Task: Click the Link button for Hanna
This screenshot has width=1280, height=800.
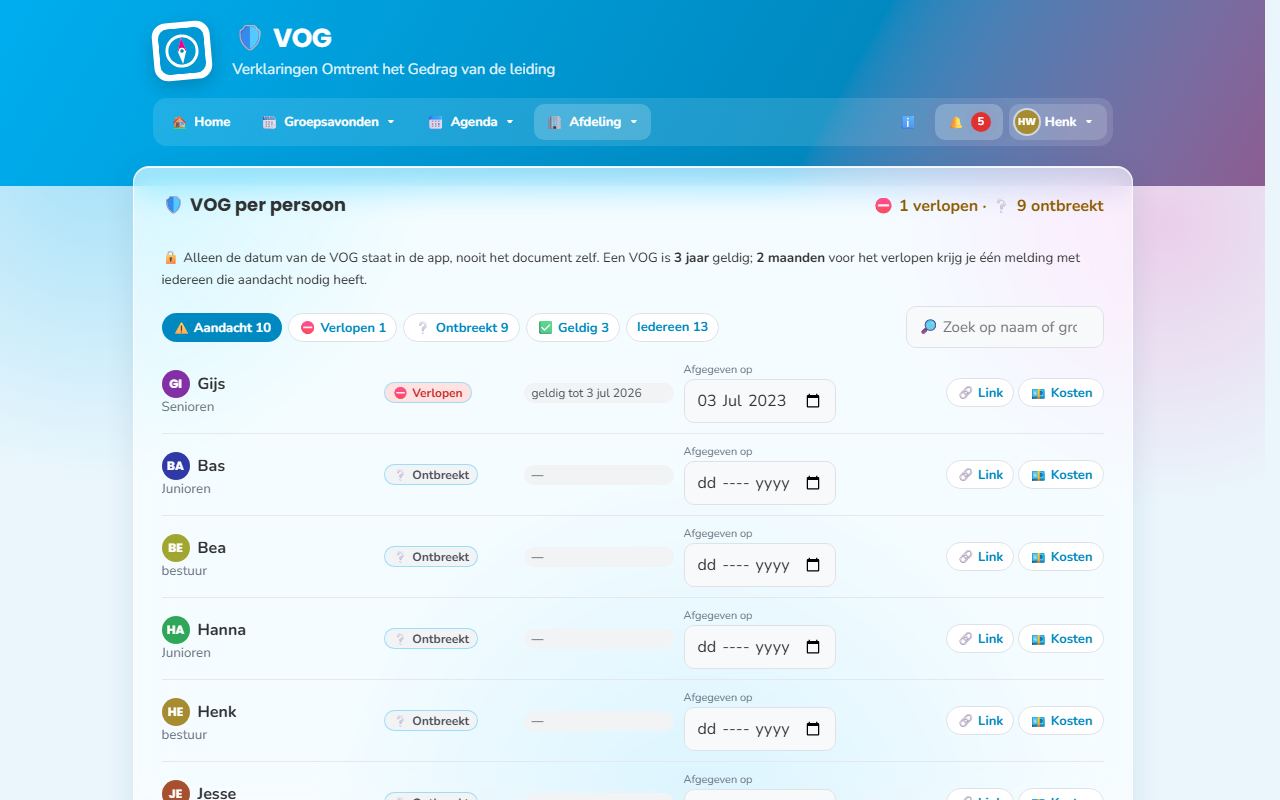Action: point(980,639)
